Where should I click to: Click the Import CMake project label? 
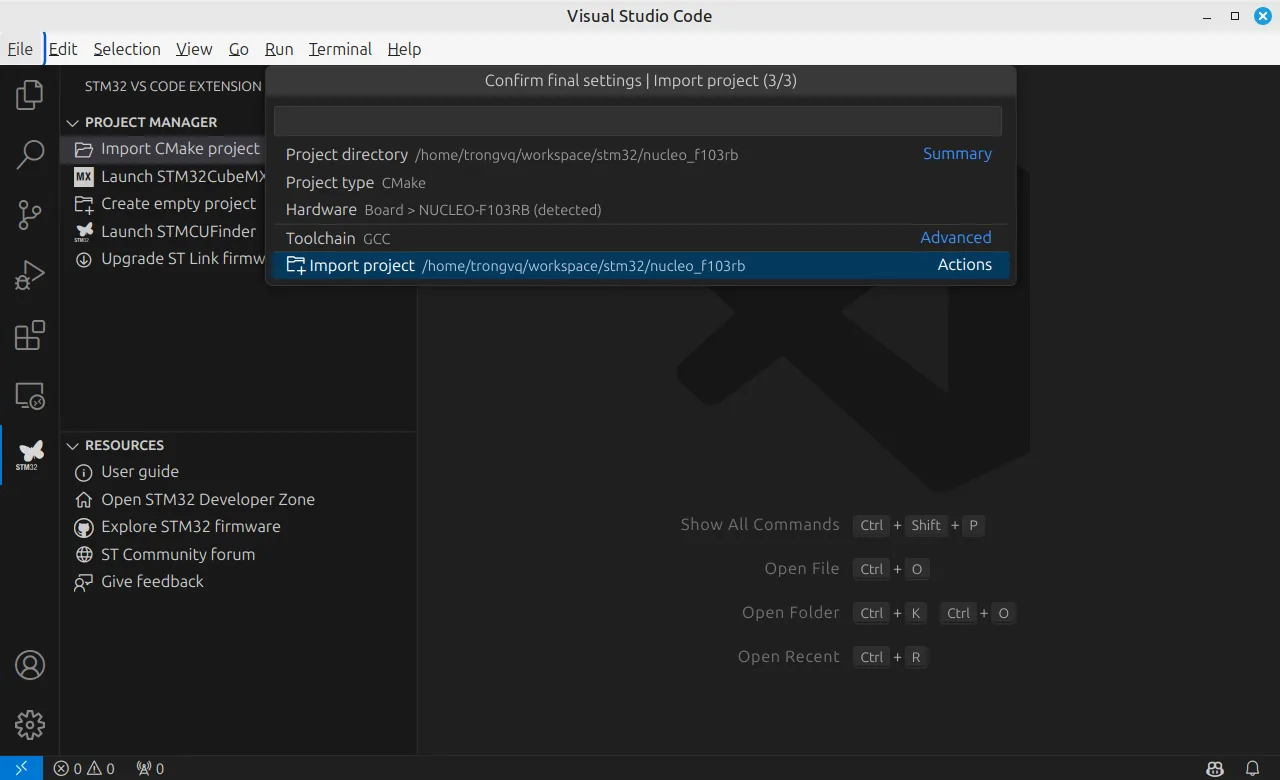click(180, 149)
